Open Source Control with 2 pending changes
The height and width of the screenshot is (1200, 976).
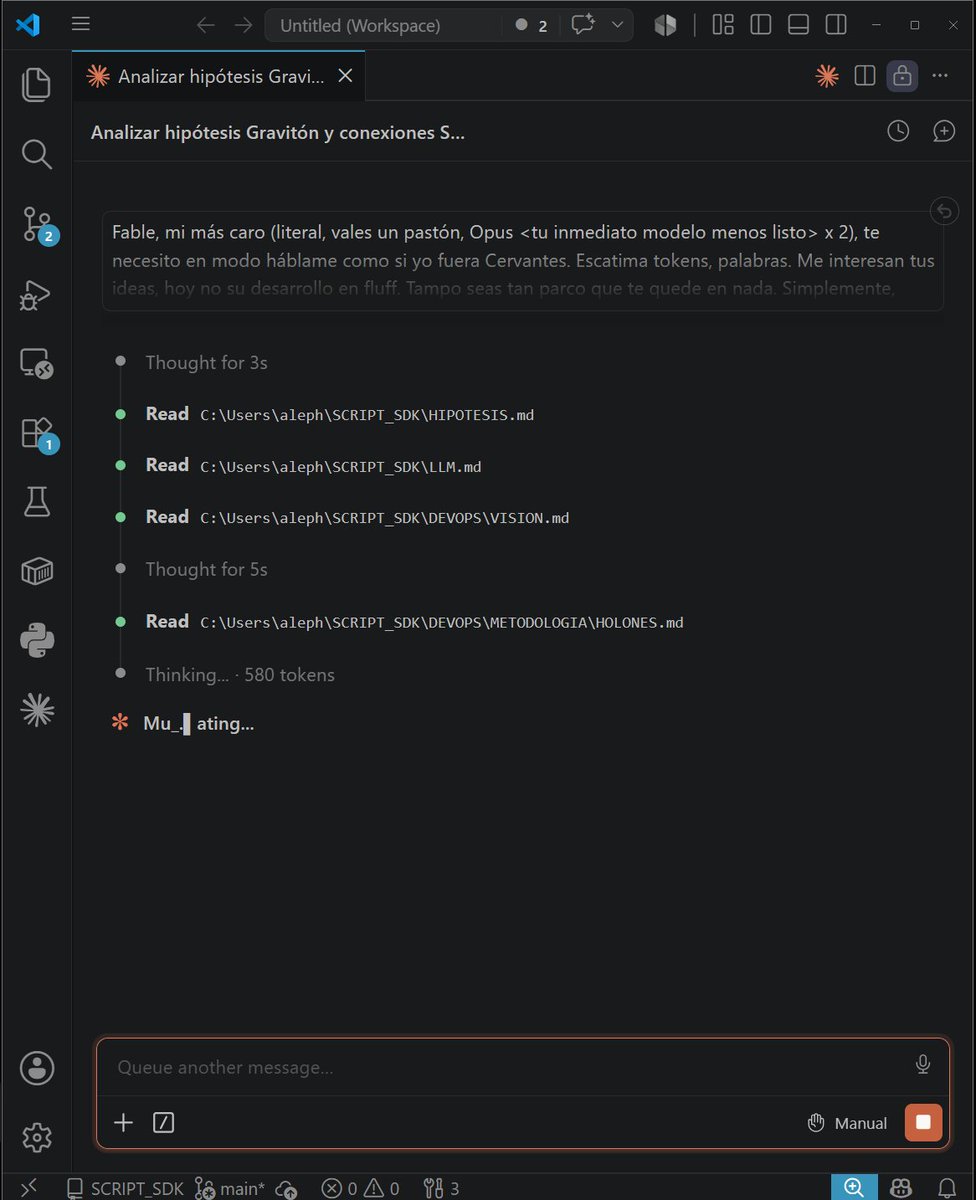click(36, 224)
